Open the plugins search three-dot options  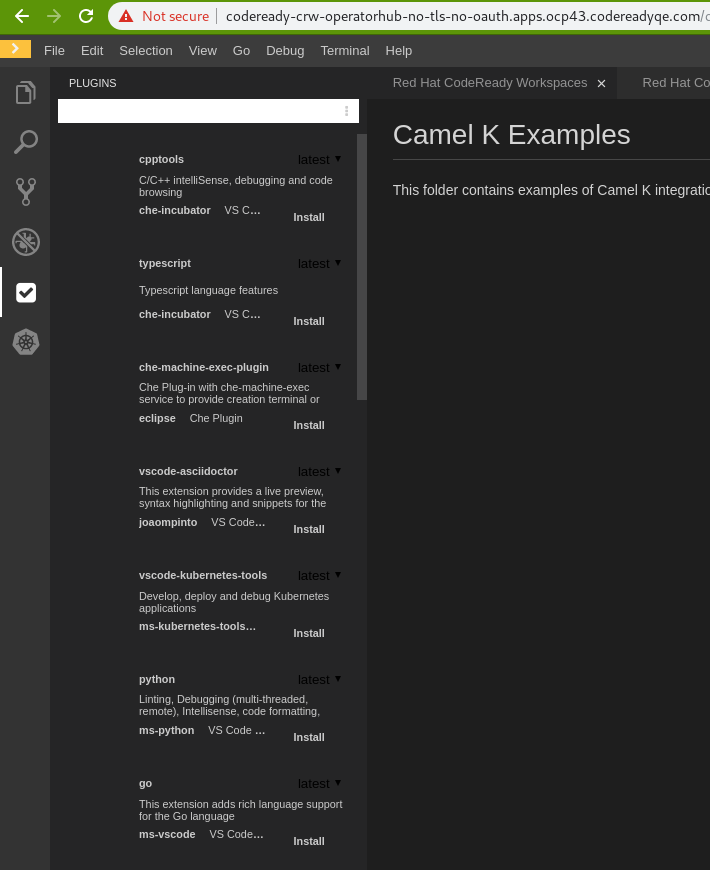tap(347, 111)
